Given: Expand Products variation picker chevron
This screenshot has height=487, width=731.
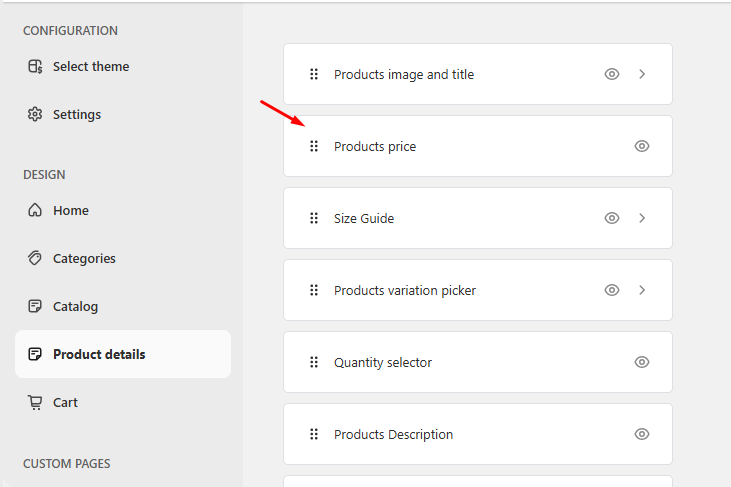Looking at the screenshot, I should [642, 290].
